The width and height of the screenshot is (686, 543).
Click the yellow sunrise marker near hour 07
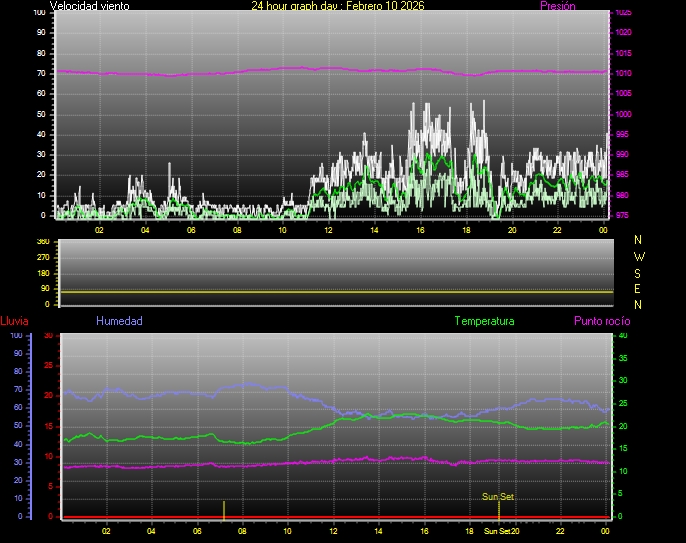tap(224, 509)
